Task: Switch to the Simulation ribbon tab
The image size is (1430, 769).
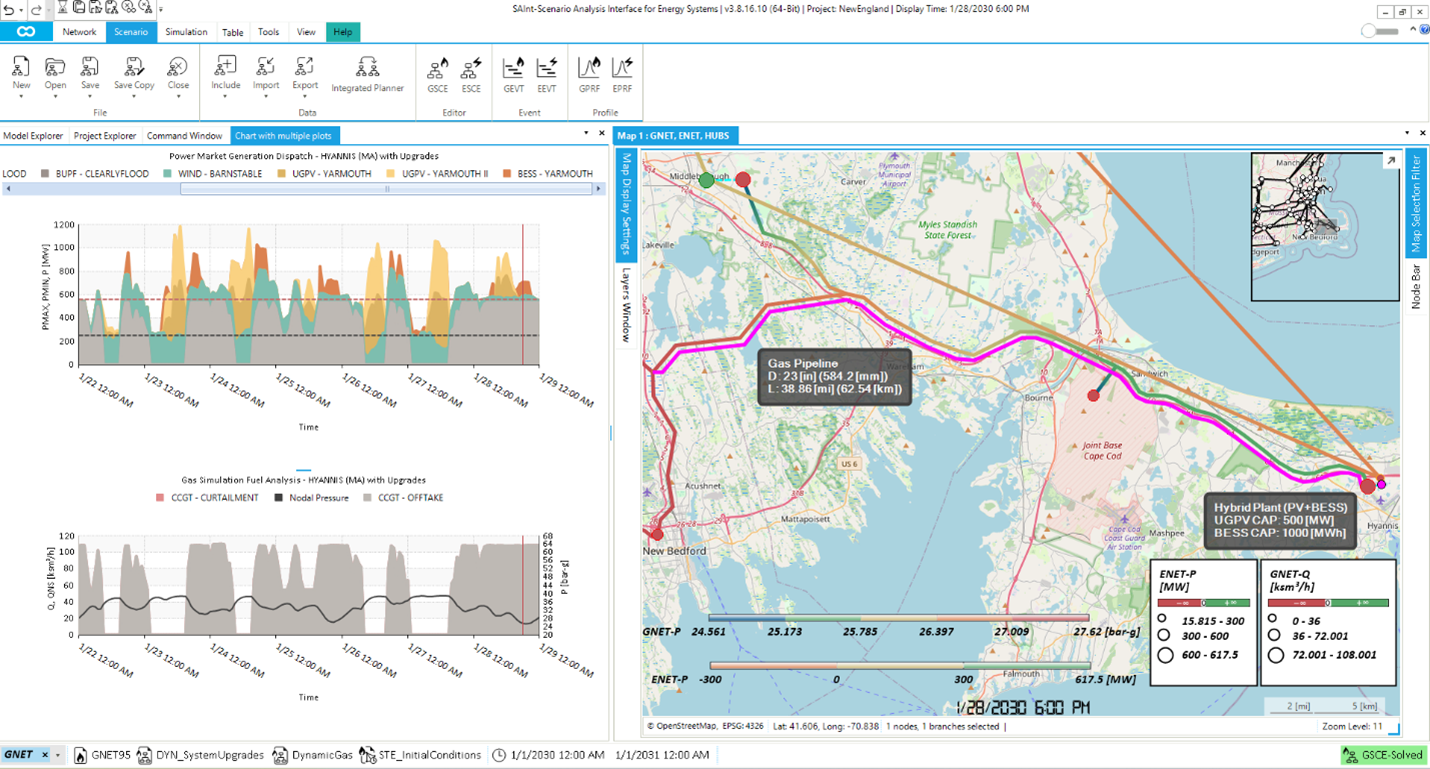Action: pyautogui.click(x=186, y=32)
